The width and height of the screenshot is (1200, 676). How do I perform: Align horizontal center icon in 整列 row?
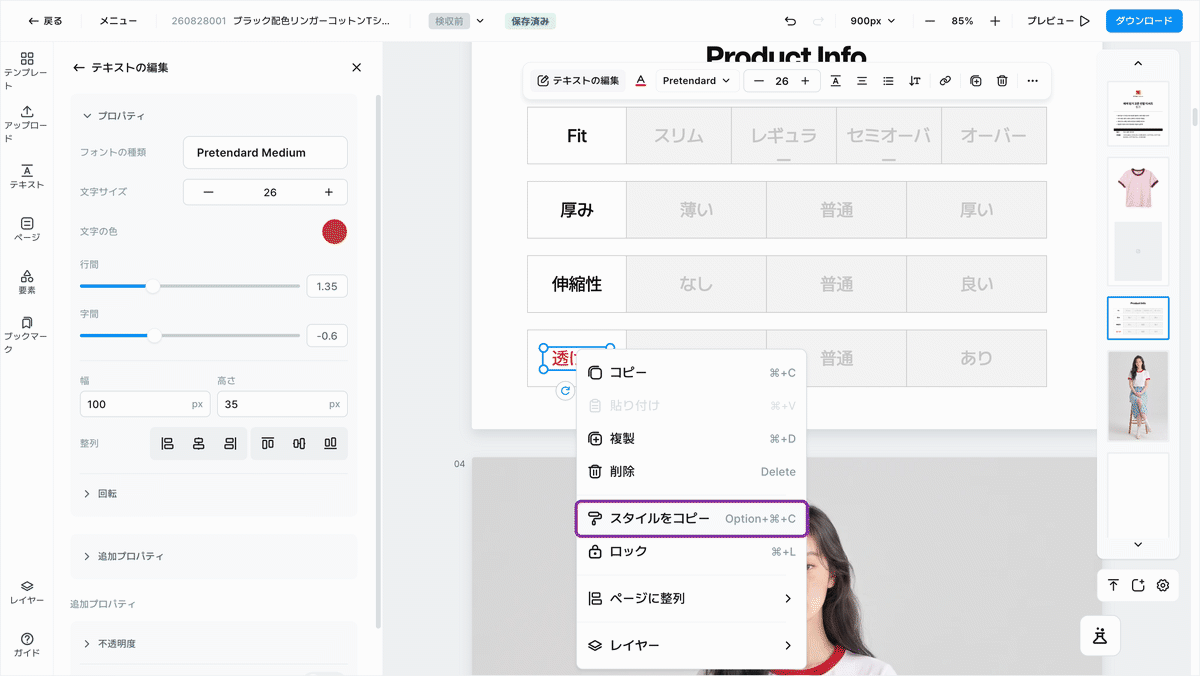(x=199, y=443)
